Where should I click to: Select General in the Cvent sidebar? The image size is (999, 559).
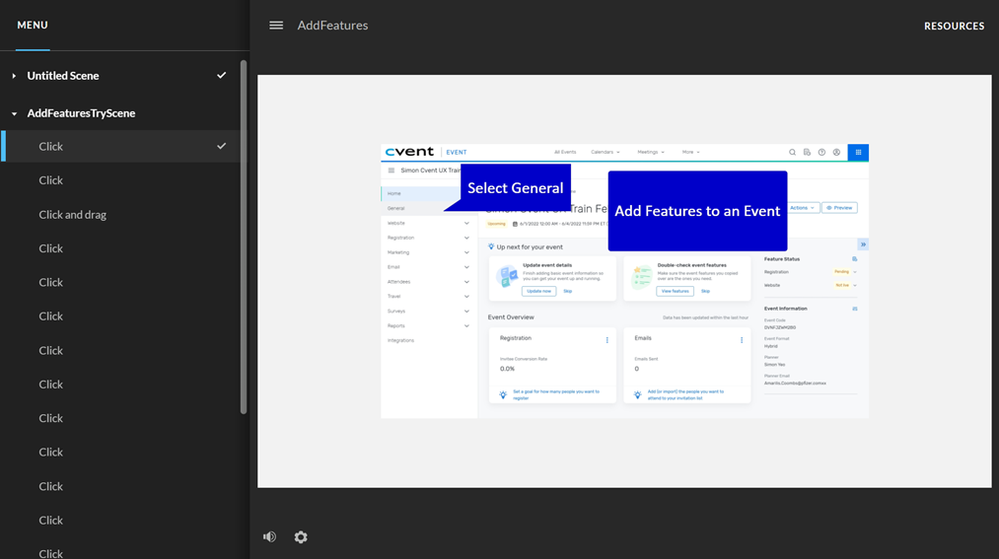click(x=396, y=208)
